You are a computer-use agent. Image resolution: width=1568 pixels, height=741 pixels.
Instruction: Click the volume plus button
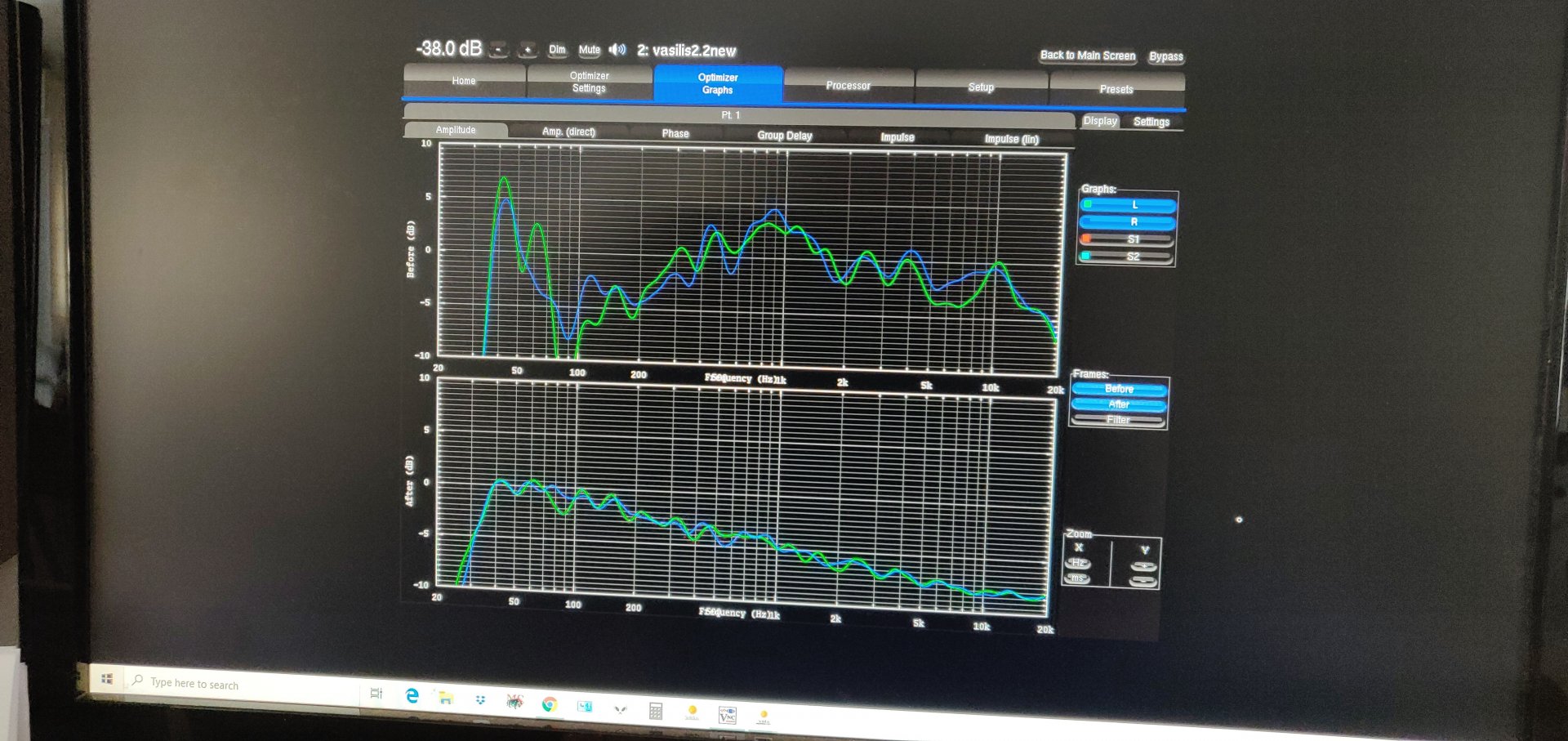(528, 51)
